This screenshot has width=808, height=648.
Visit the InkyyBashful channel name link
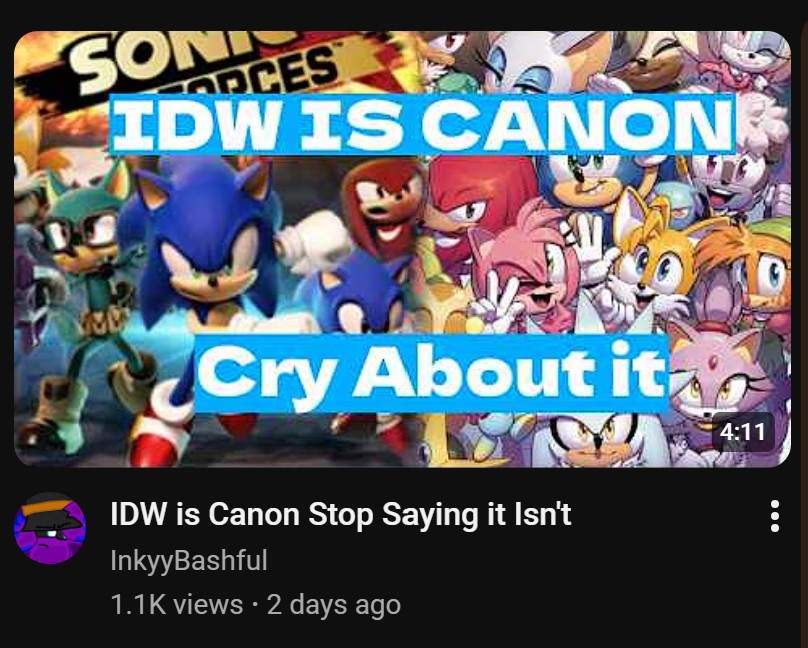(x=189, y=560)
